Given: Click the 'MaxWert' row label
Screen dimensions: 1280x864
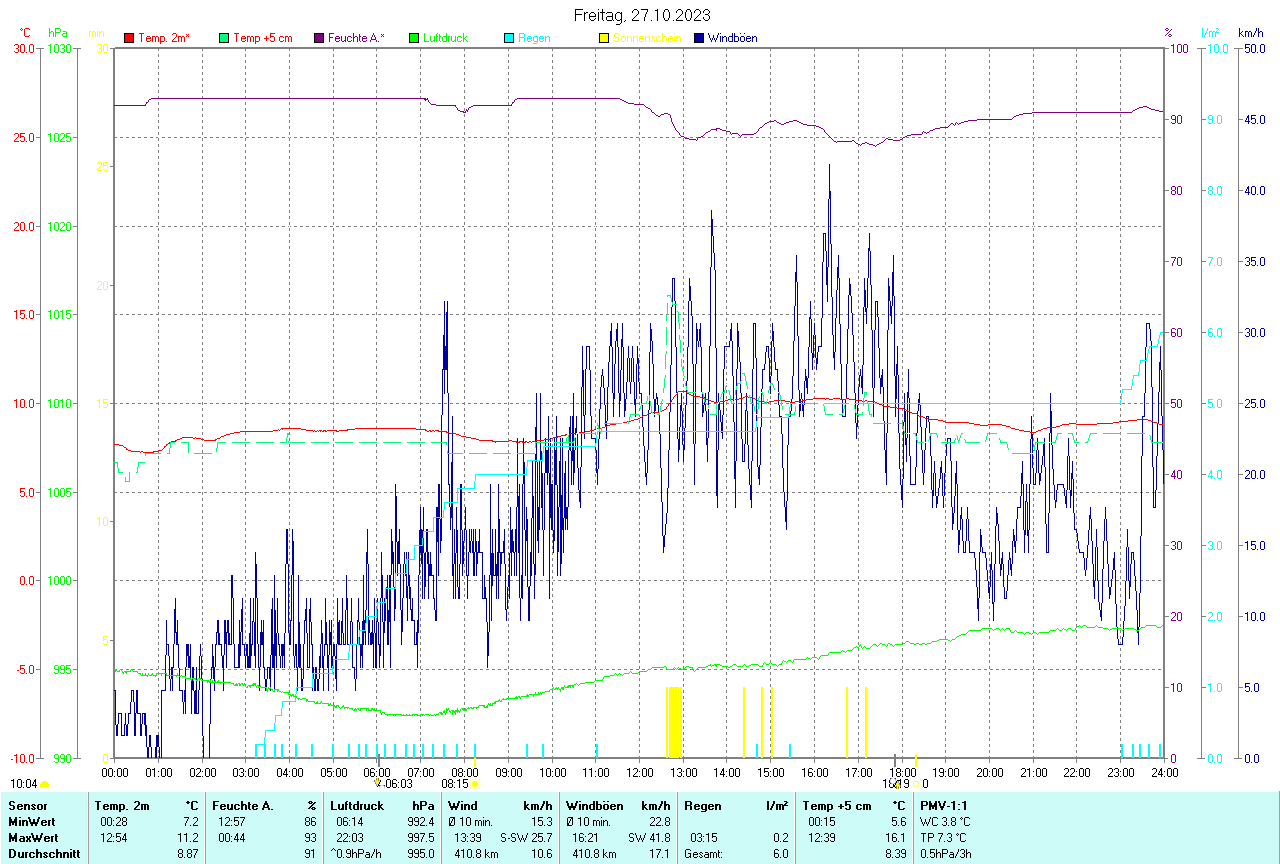Looking at the screenshot, I should [33, 837].
